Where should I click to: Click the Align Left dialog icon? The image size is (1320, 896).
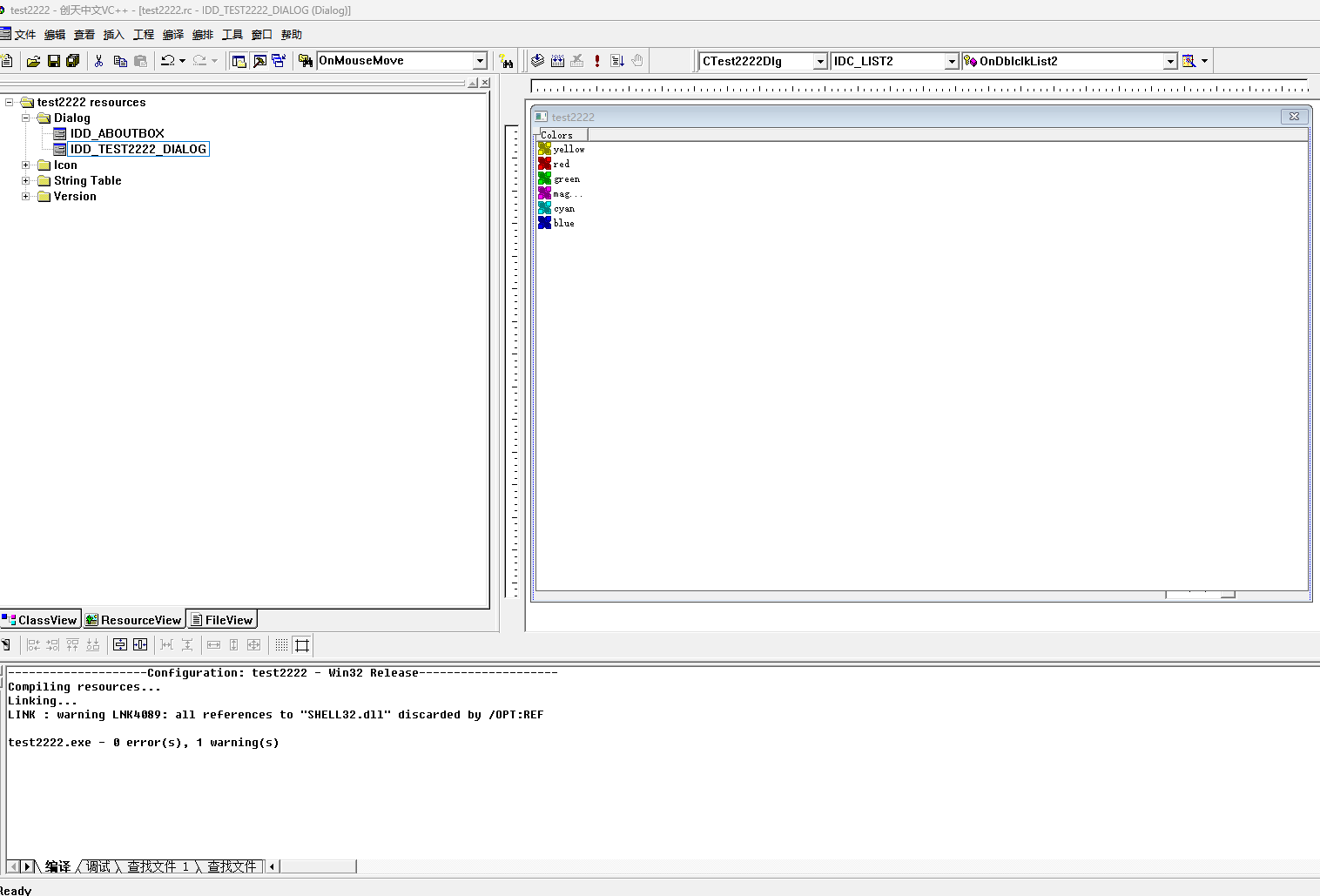[33, 645]
